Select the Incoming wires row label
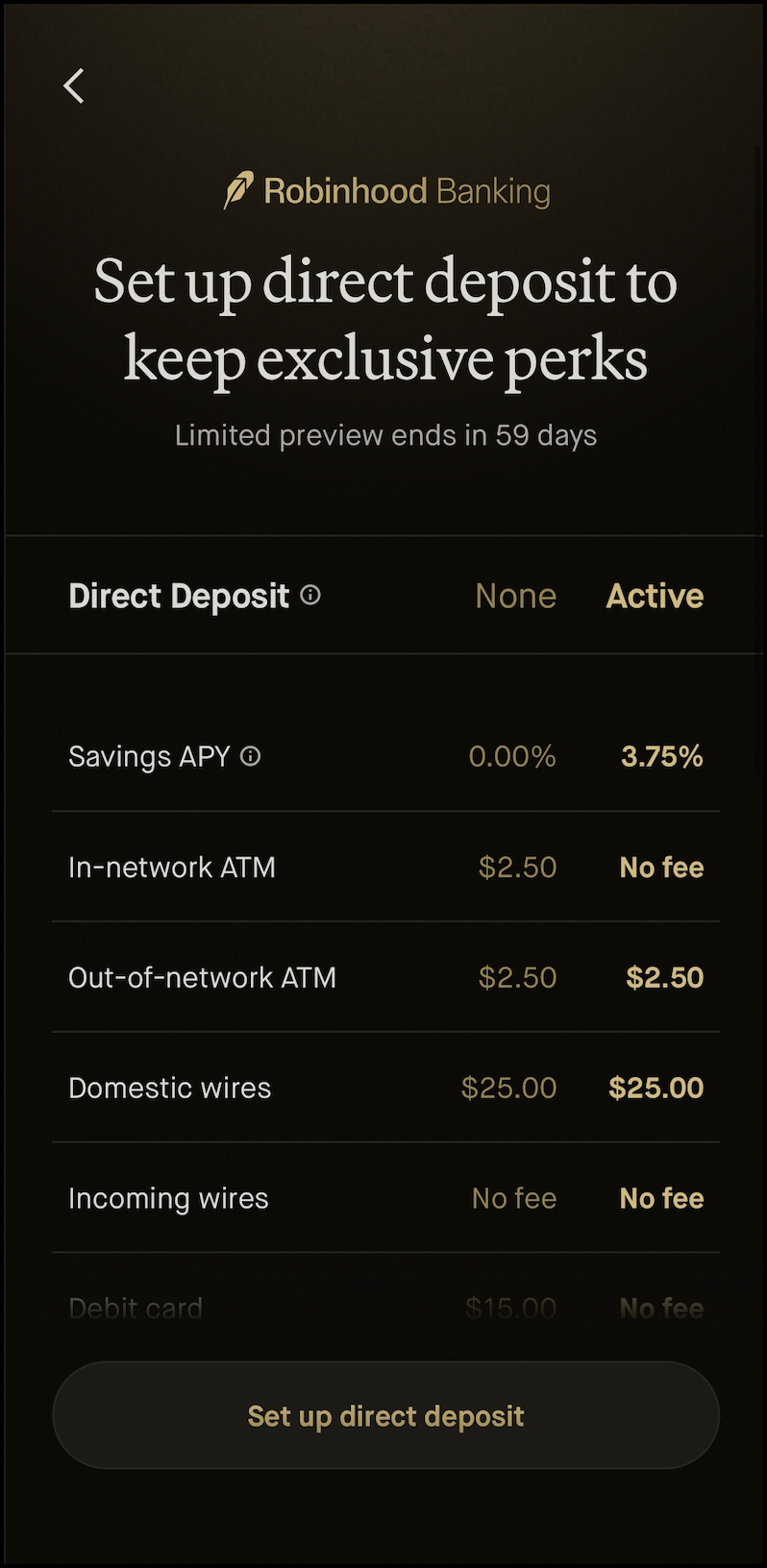The image size is (767, 1568). (x=168, y=1199)
